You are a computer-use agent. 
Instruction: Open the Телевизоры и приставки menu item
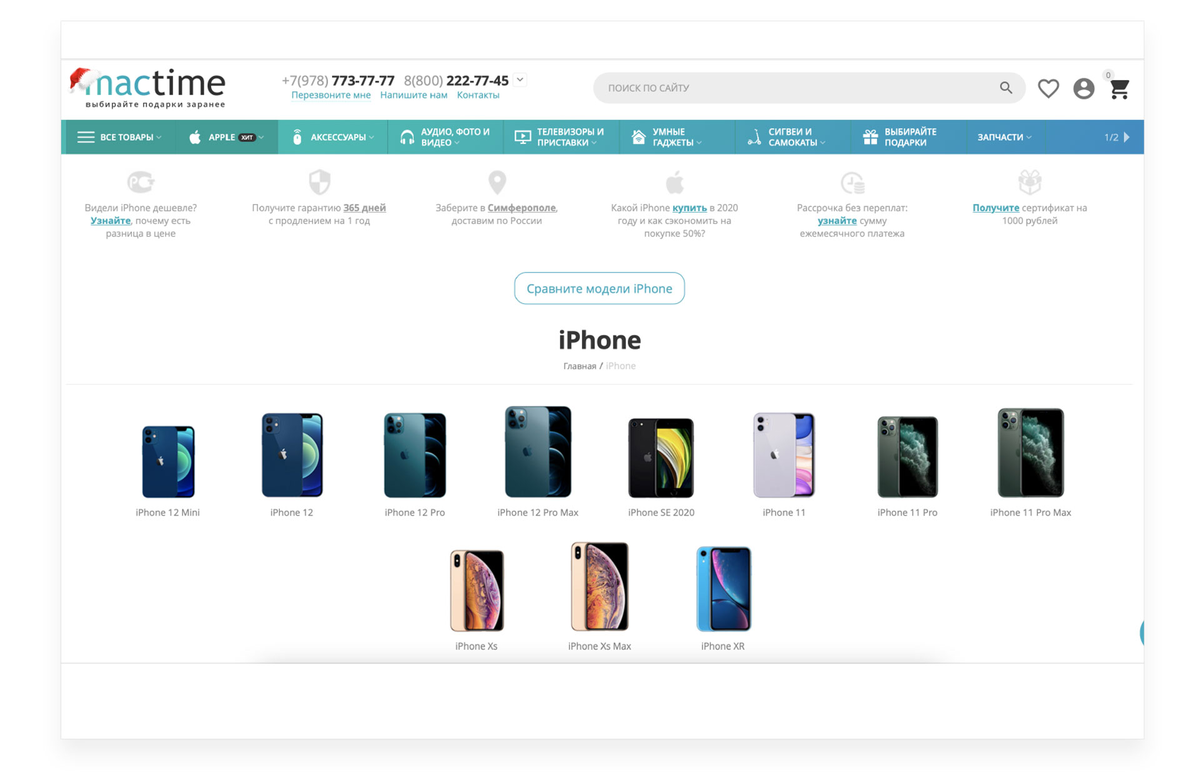pyautogui.click(x=560, y=137)
